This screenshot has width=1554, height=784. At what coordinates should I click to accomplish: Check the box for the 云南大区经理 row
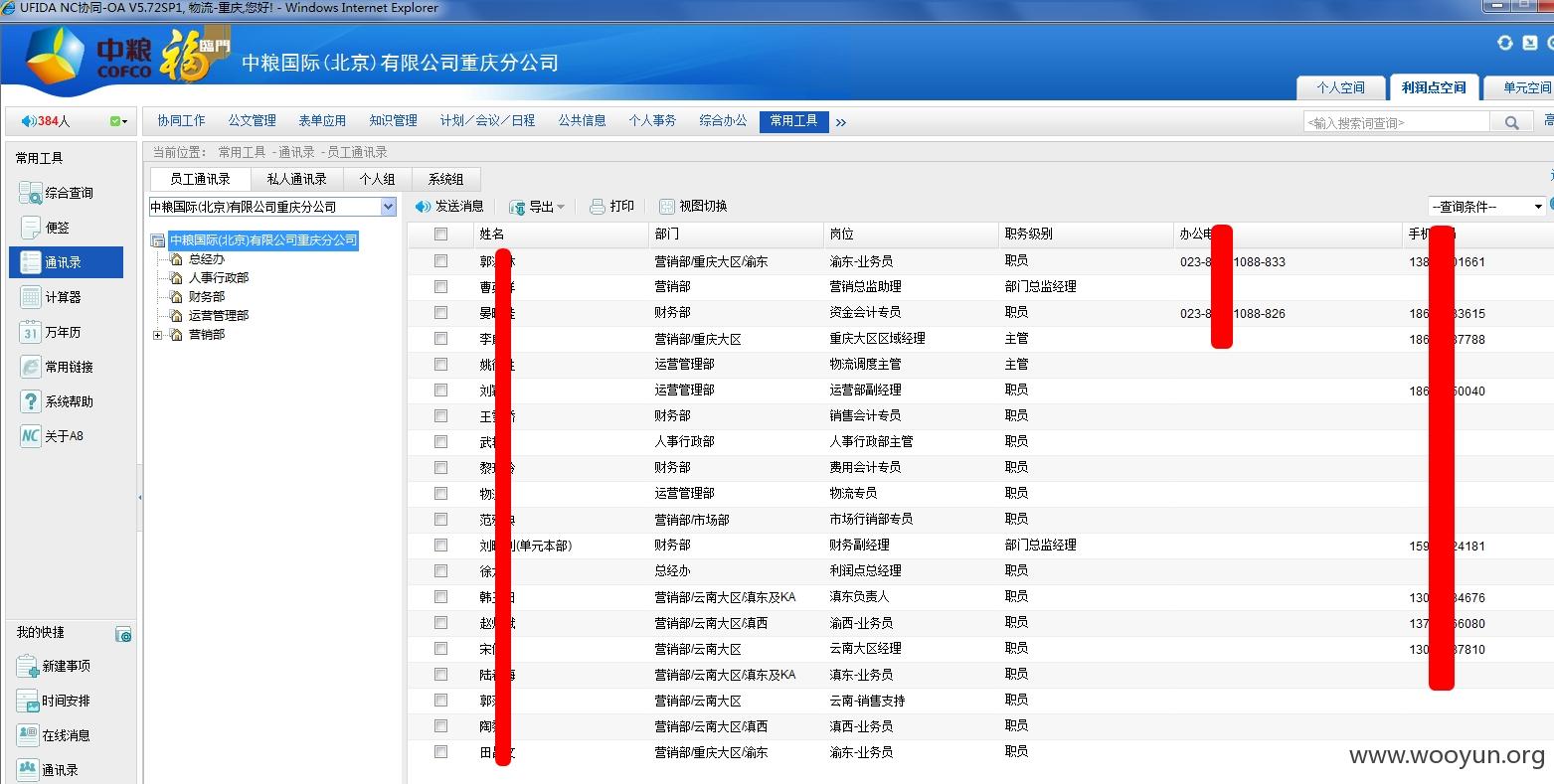pyautogui.click(x=440, y=648)
